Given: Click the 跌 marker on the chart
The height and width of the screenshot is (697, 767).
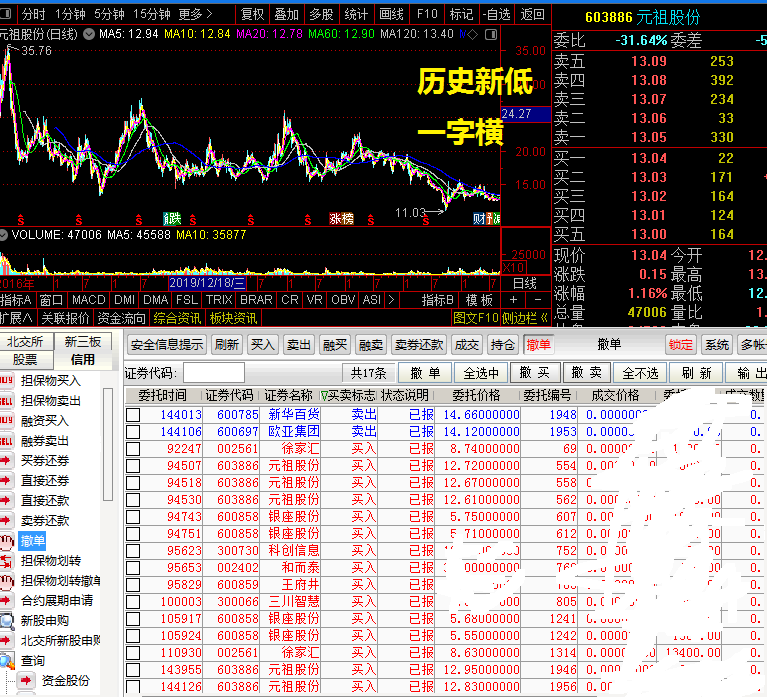Looking at the screenshot, I should 172,218.
